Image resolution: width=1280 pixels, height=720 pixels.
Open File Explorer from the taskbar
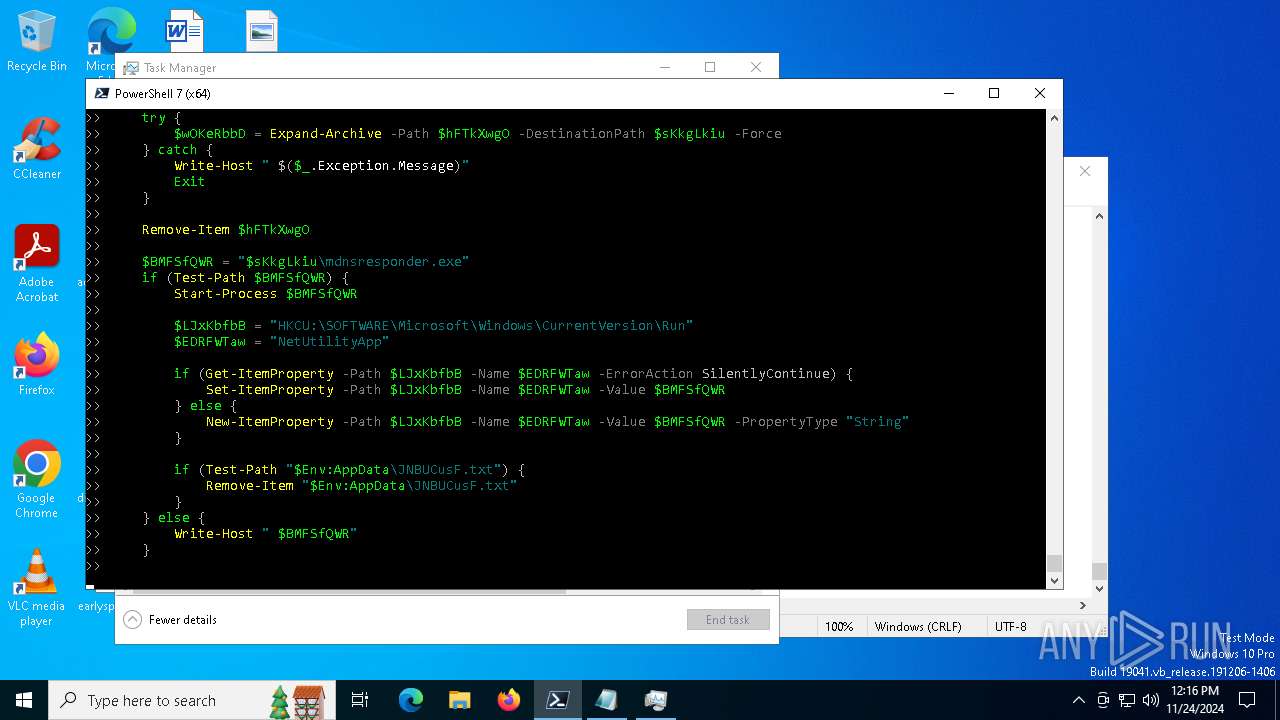pos(460,700)
